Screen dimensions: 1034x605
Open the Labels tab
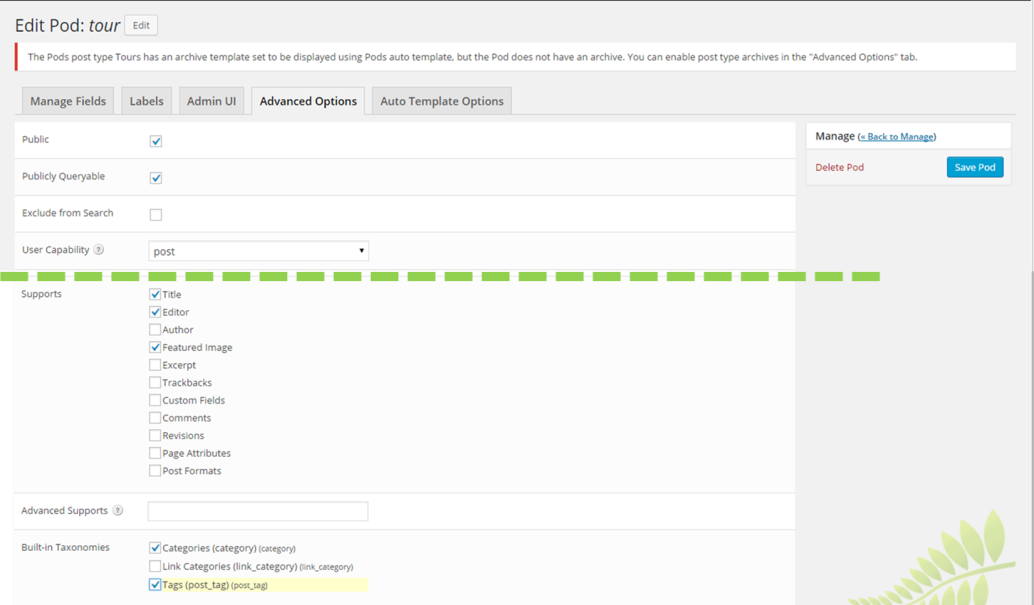[x=147, y=101]
